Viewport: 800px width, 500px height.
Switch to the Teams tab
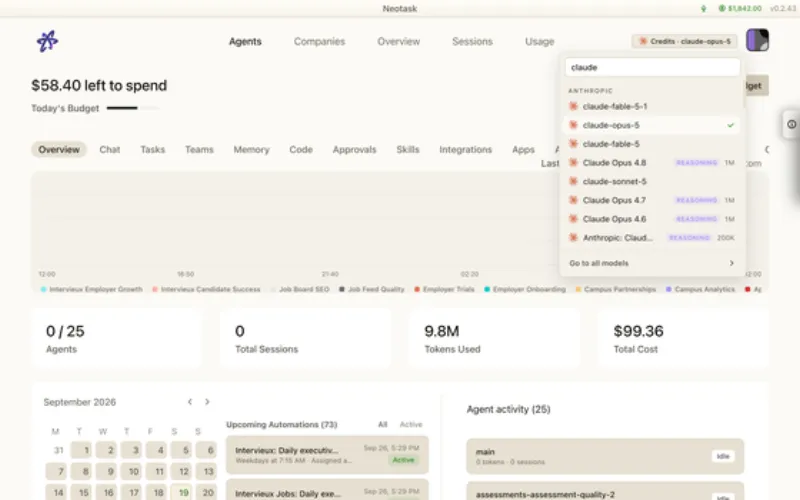tap(199, 149)
